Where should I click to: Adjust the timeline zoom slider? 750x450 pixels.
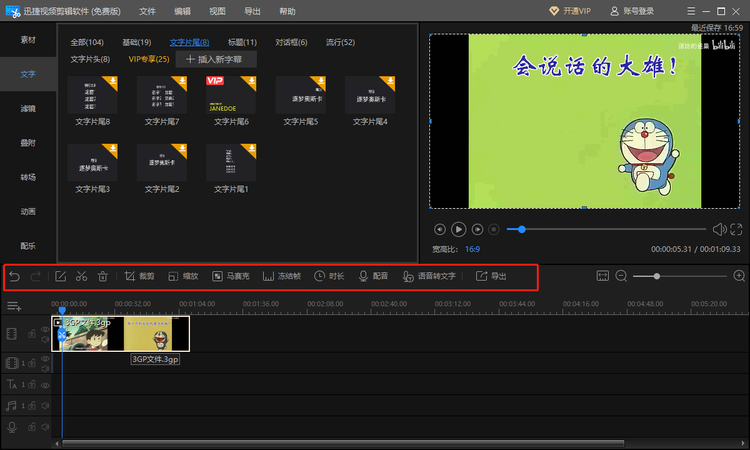(x=657, y=276)
